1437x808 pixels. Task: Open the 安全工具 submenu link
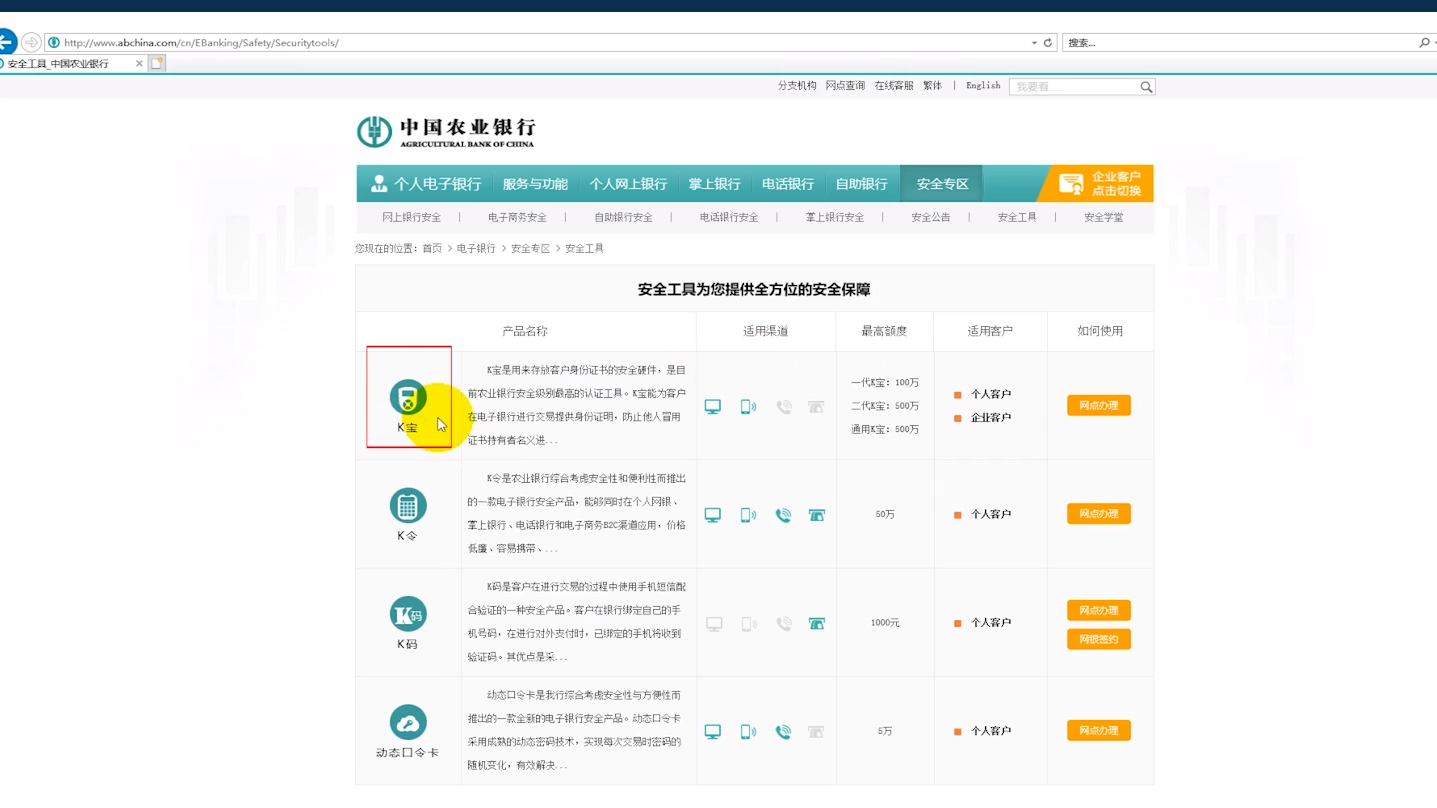point(1017,217)
